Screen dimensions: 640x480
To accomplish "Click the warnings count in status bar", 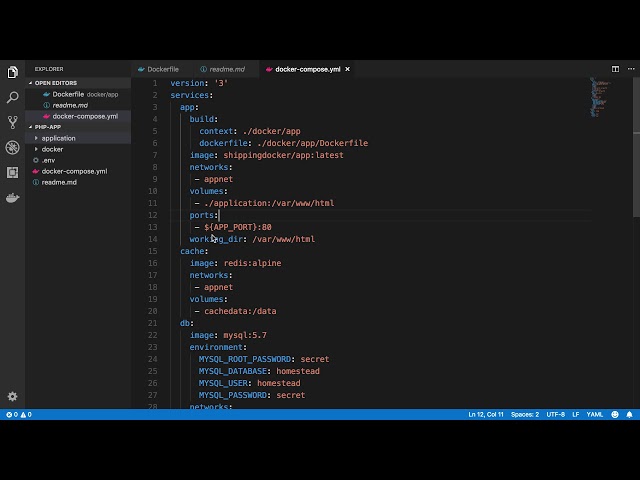I will pos(26,414).
